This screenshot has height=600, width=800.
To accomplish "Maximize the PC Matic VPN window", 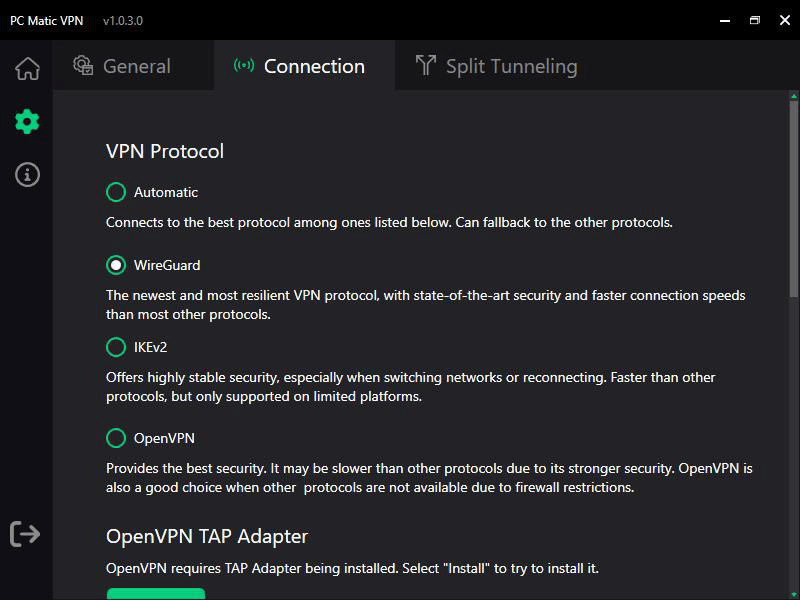I will (754, 19).
